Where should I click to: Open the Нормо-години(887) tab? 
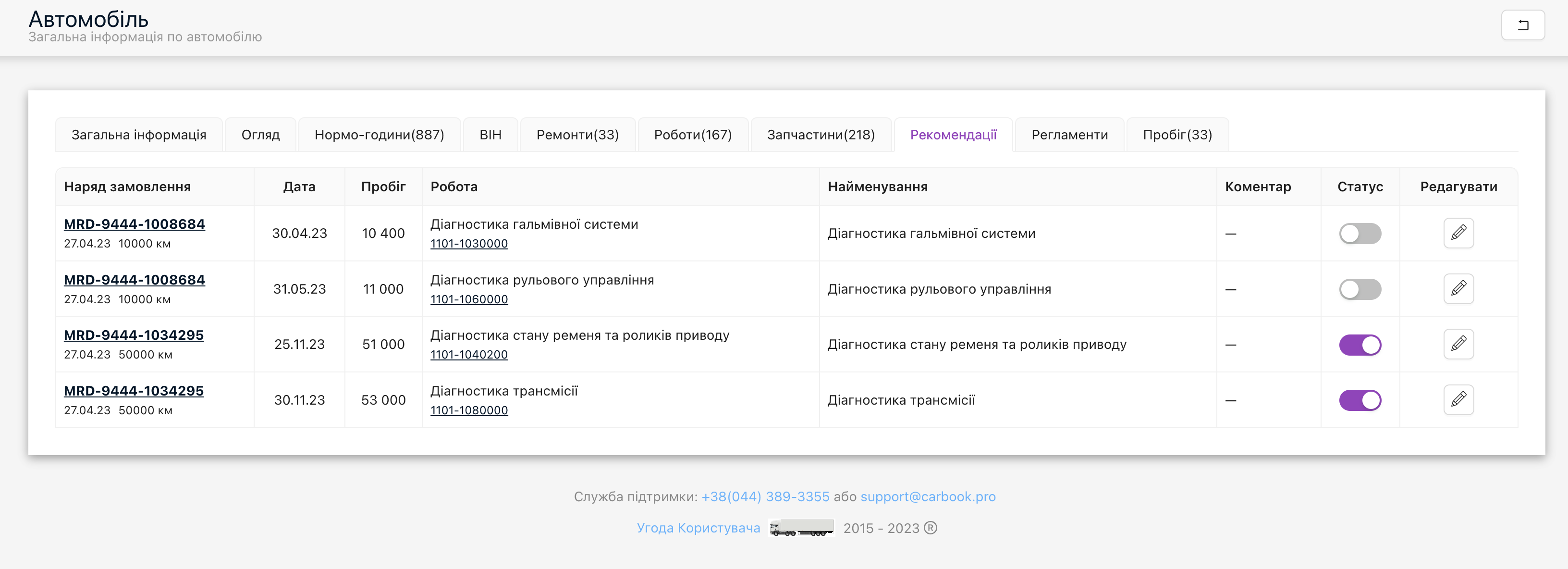pos(379,135)
